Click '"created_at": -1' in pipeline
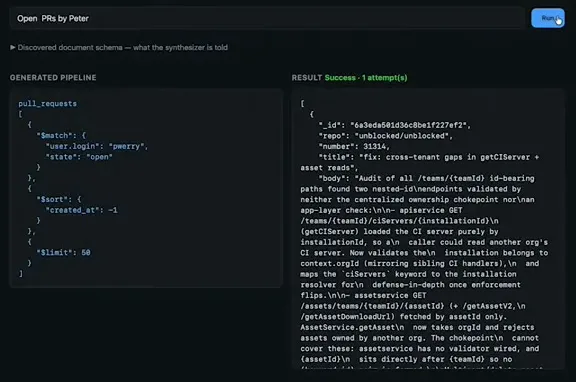Viewport: 576px width, 382px height. (x=82, y=210)
